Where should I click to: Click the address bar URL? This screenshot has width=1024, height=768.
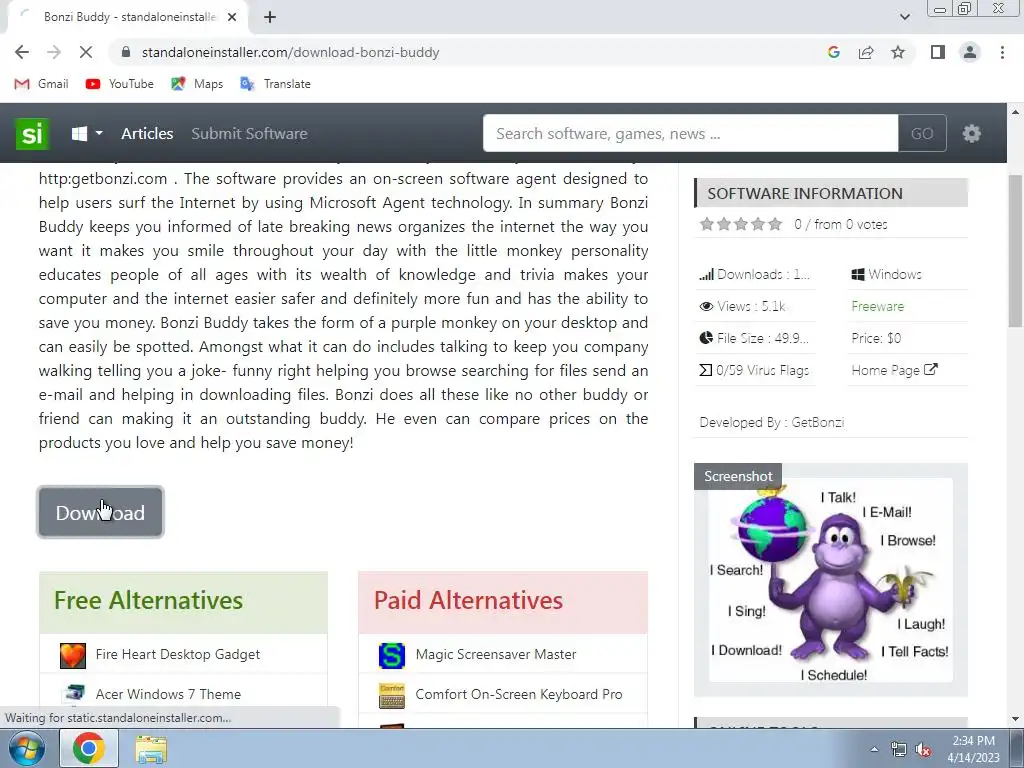pos(291,52)
